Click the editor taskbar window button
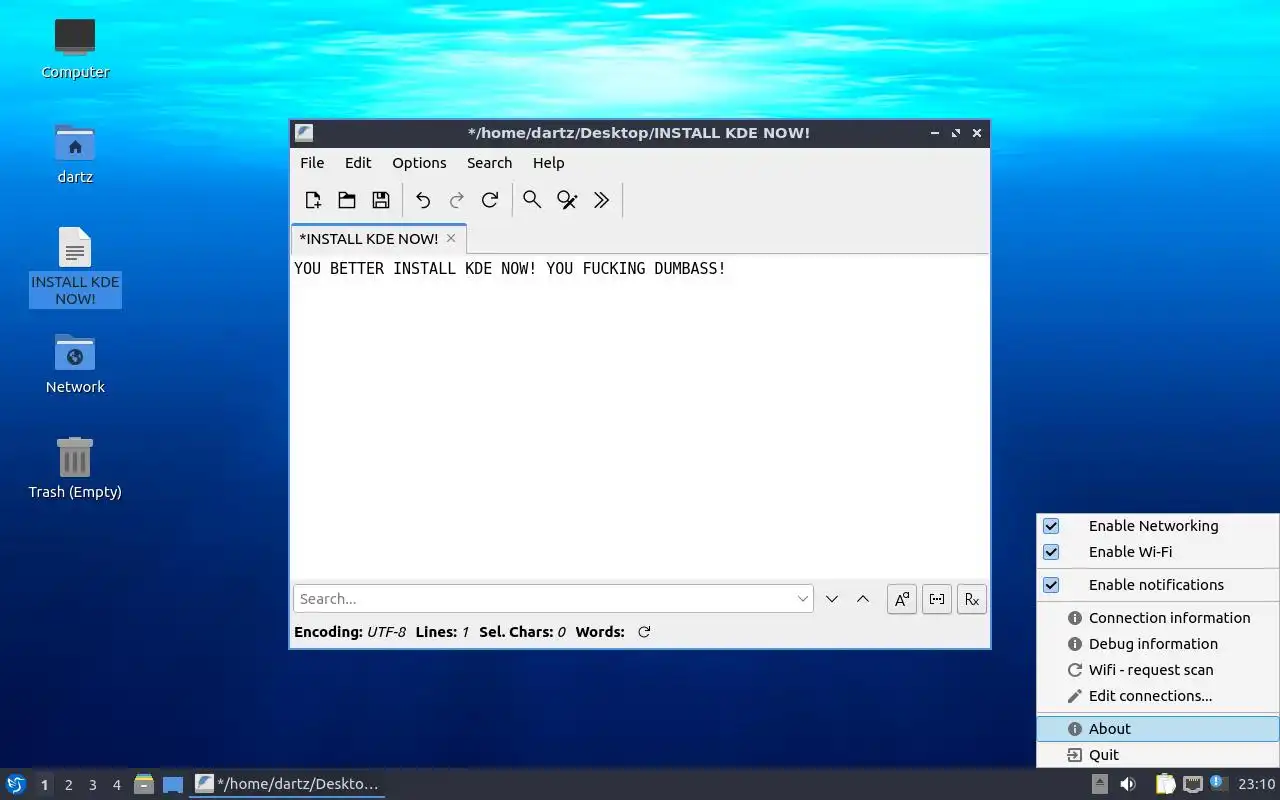Image resolution: width=1280 pixels, height=800 pixels. (x=287, y=784)
